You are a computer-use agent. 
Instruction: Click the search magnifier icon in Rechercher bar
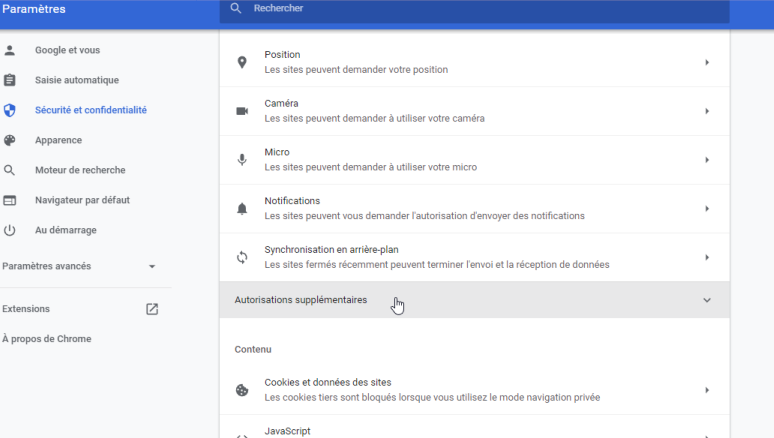pyautogui.click(x=236, y=8)
